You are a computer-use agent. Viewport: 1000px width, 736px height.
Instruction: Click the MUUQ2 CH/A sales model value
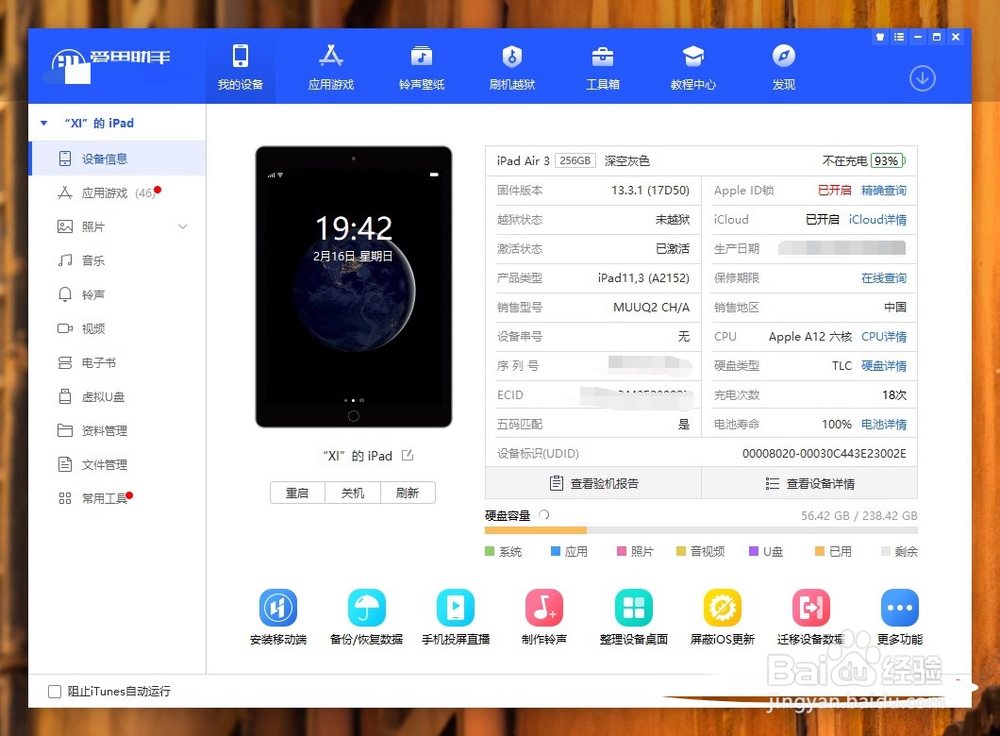coord(651,307)
